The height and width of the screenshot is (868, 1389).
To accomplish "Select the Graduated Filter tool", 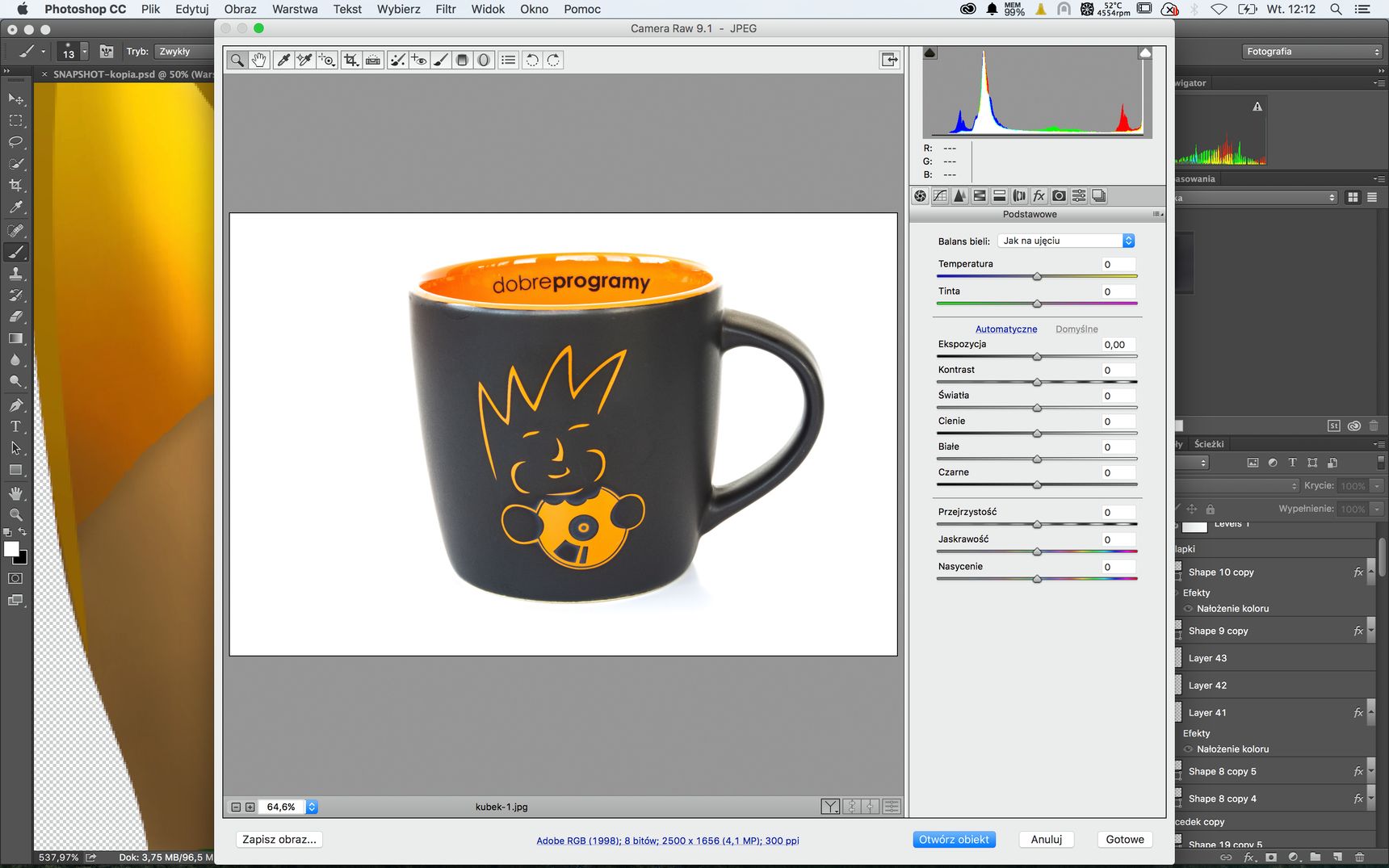I will [x=462, y=60].
